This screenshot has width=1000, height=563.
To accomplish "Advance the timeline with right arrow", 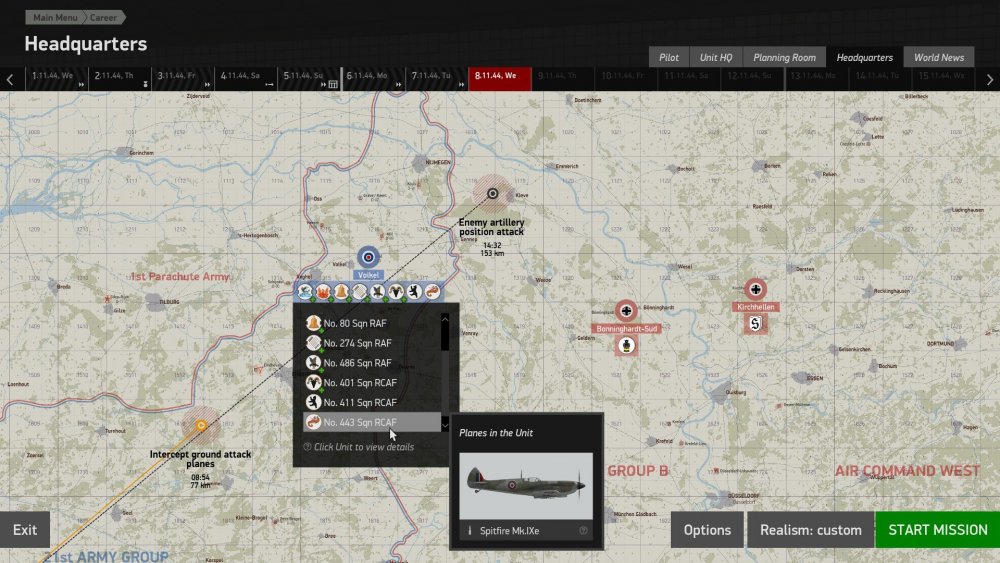I will click(989, 79).
